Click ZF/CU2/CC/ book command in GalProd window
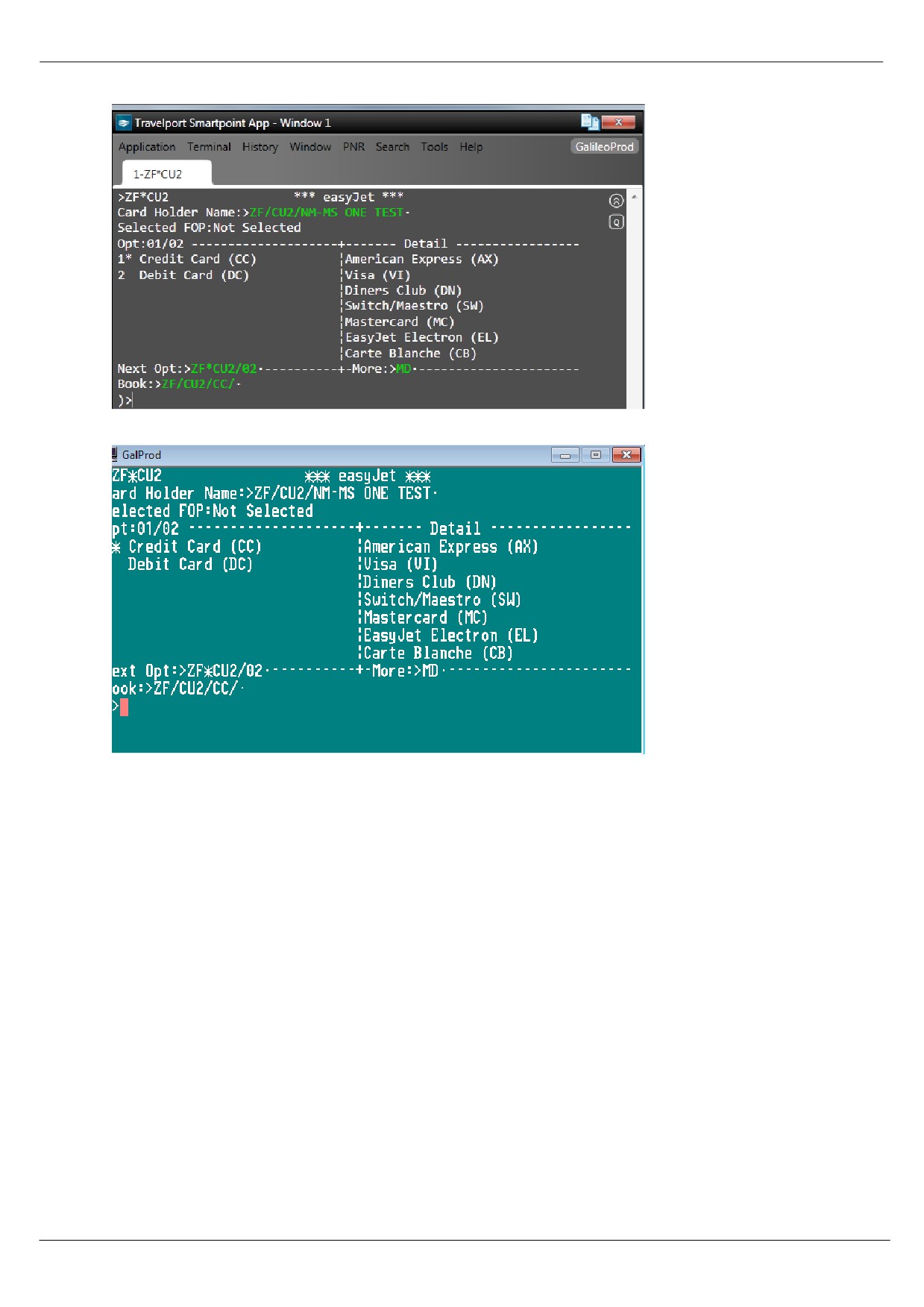This screenshot has height=1307, width=924. (195, 689)
